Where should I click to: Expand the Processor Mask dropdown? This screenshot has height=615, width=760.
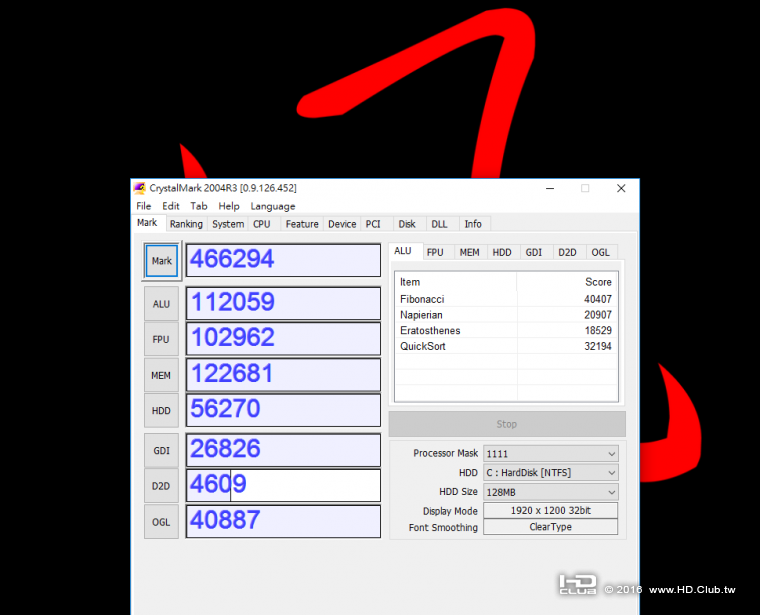click(x=551, y=454)
